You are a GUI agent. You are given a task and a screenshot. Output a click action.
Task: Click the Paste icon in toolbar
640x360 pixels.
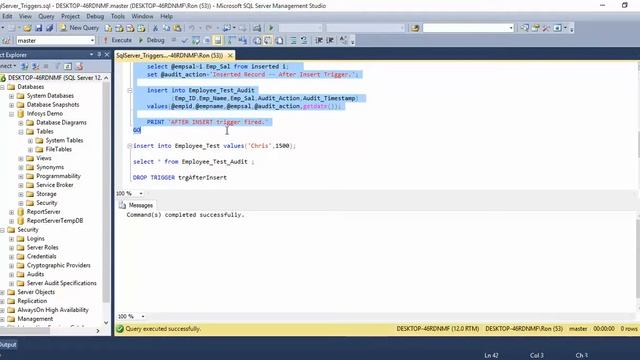[x=178, y=28]
